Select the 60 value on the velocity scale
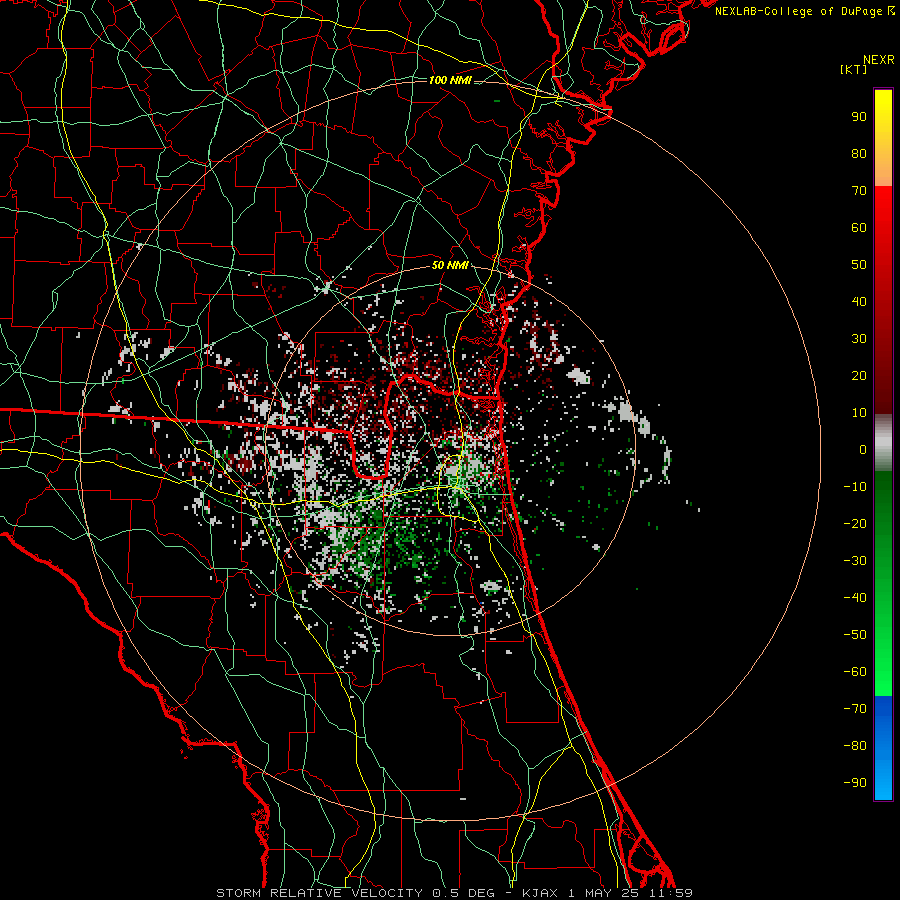This screenshot has height=900, width=900. 859,228
